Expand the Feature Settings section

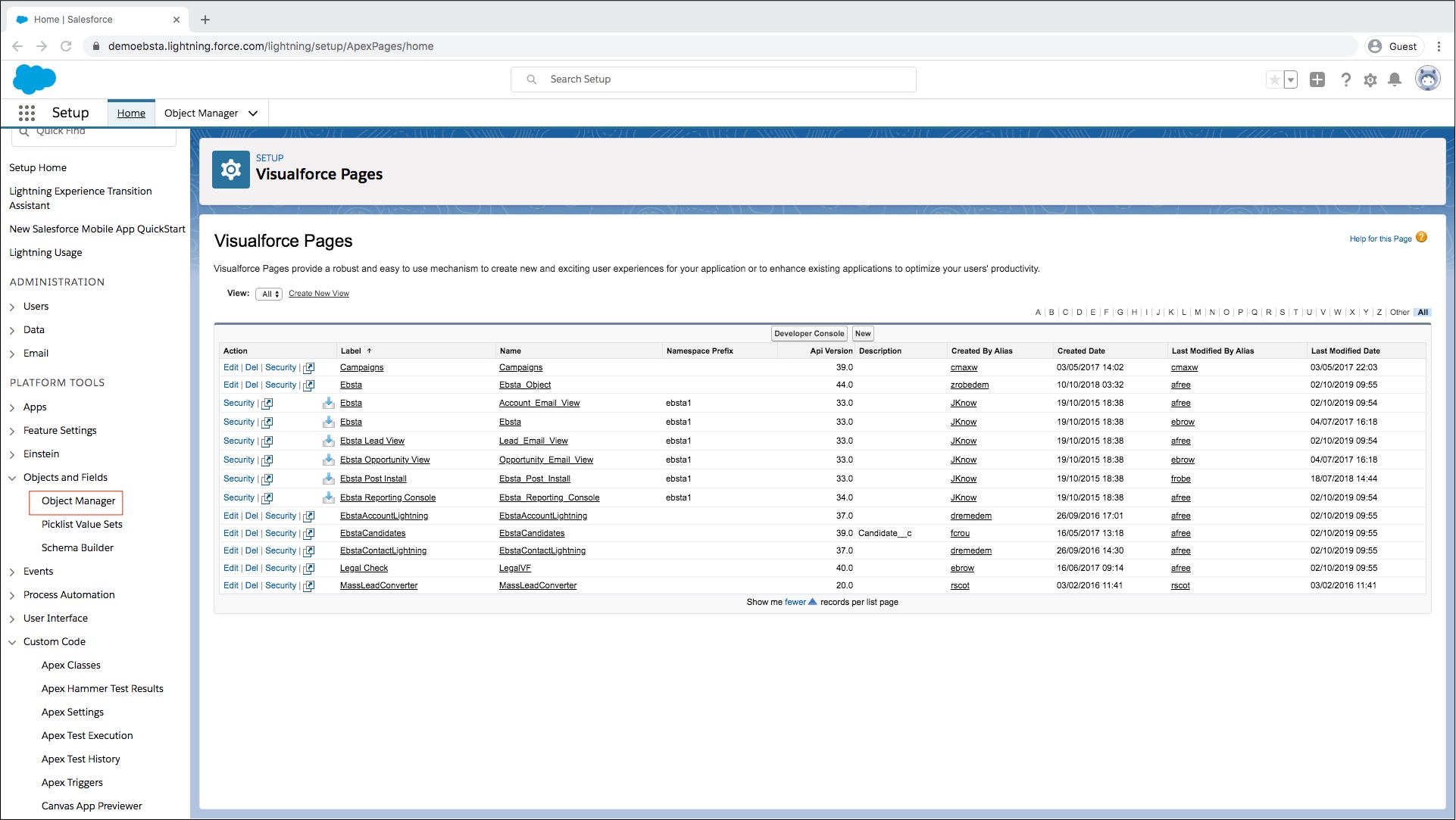pyautogui.click(x=12, y=431)
